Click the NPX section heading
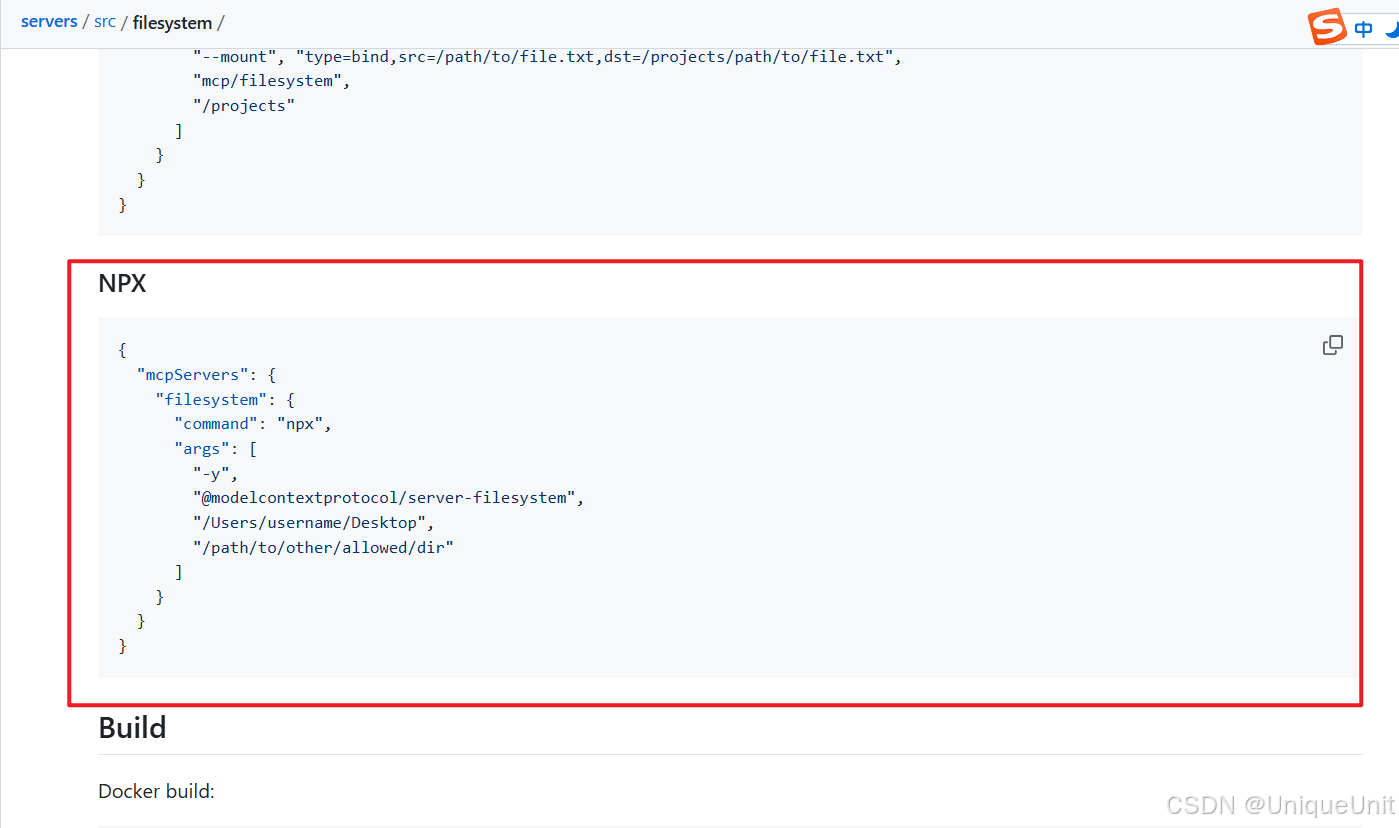 click(122, 284)
